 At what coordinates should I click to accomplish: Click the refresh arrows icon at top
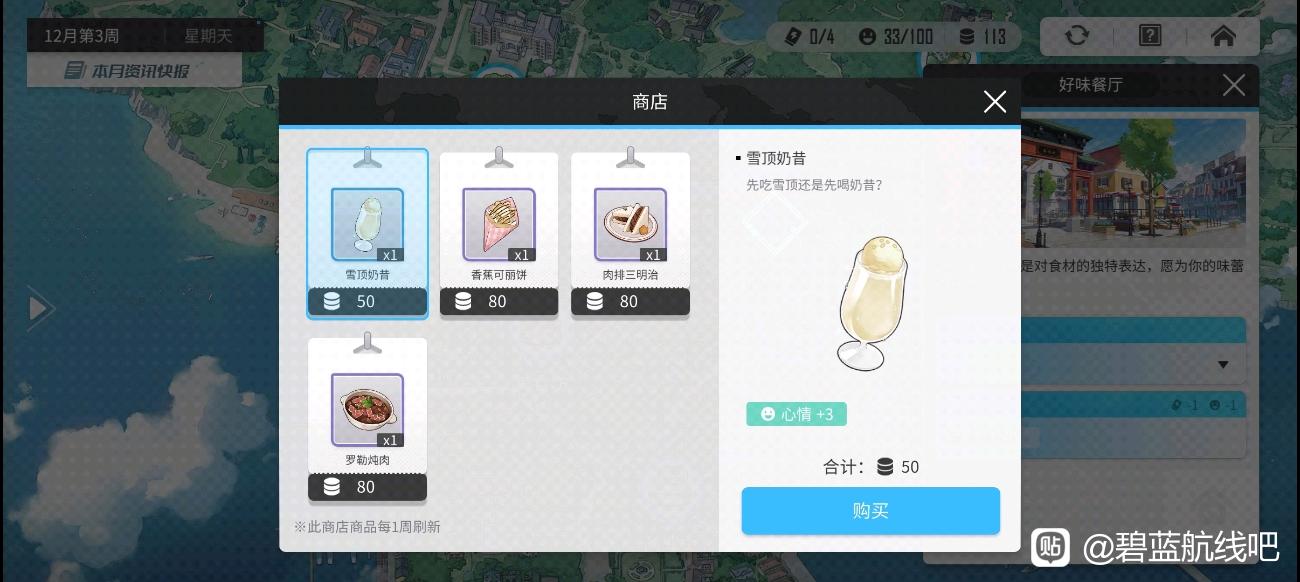click(x=1076, y=36)
